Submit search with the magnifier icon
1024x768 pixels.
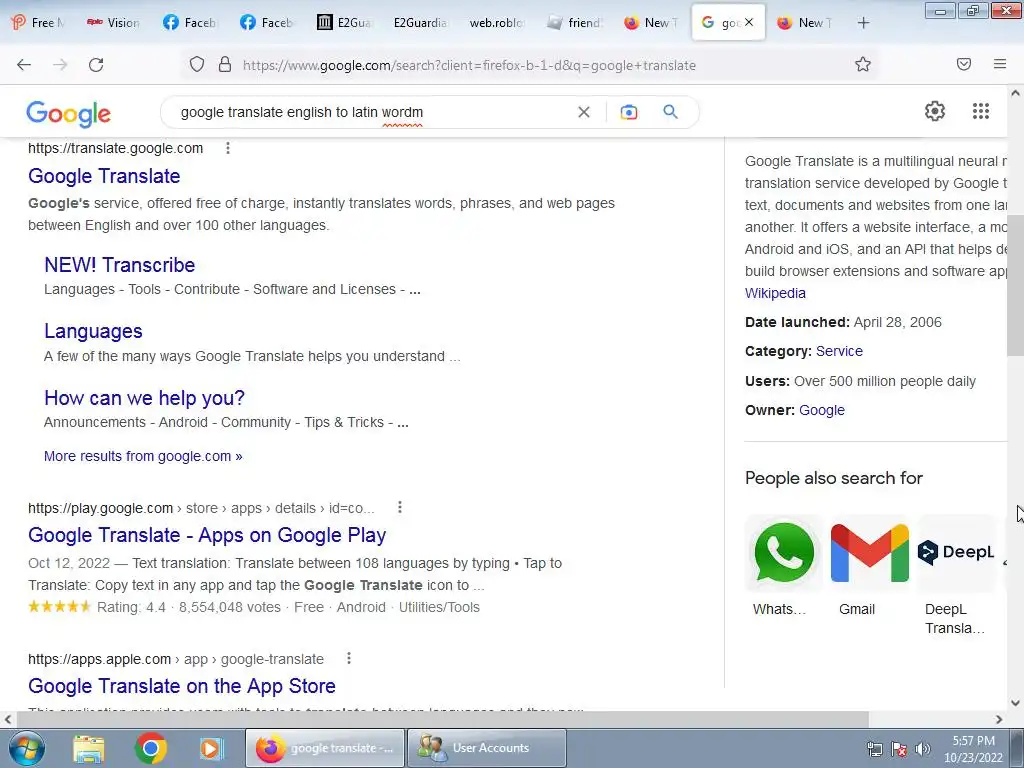tap(670, 112)
